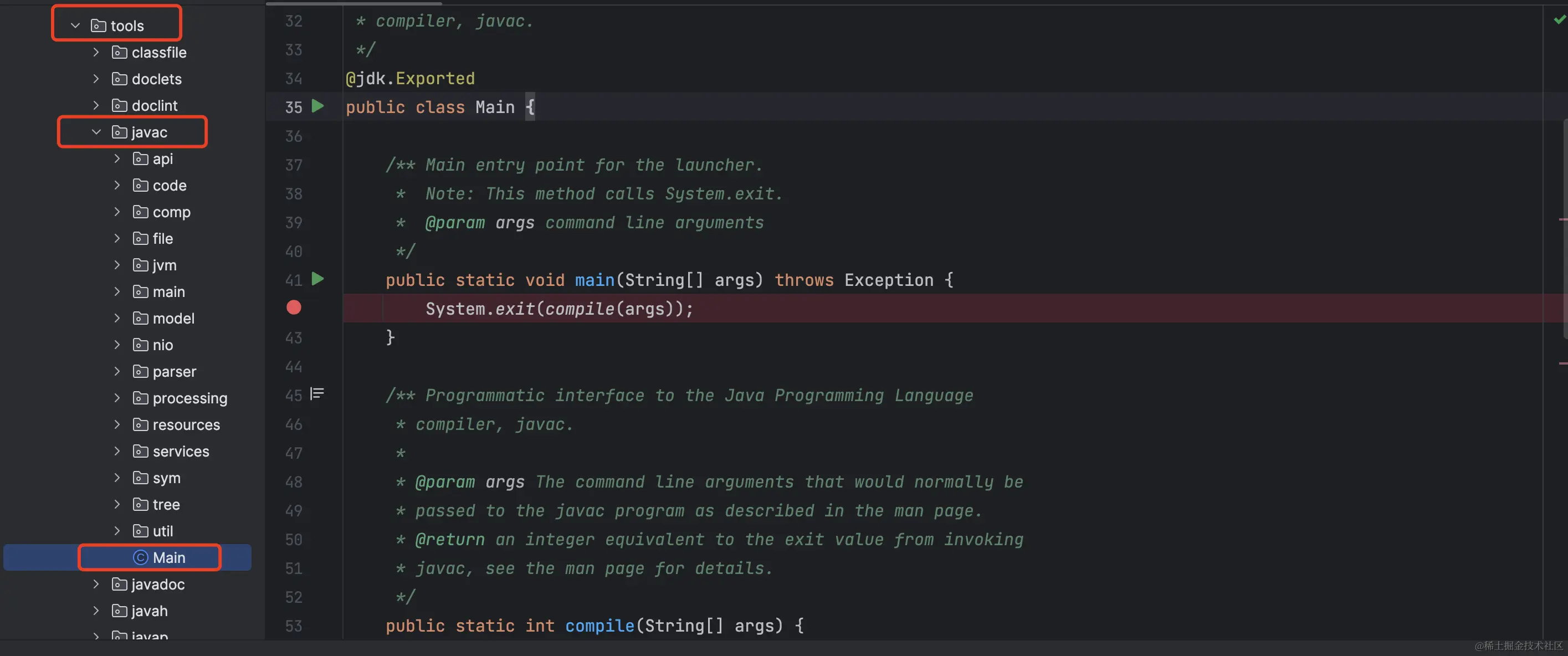Click the run gutter icon beside class Main
The width and height of the screenshot is (1568, 656).
(317, 106)
